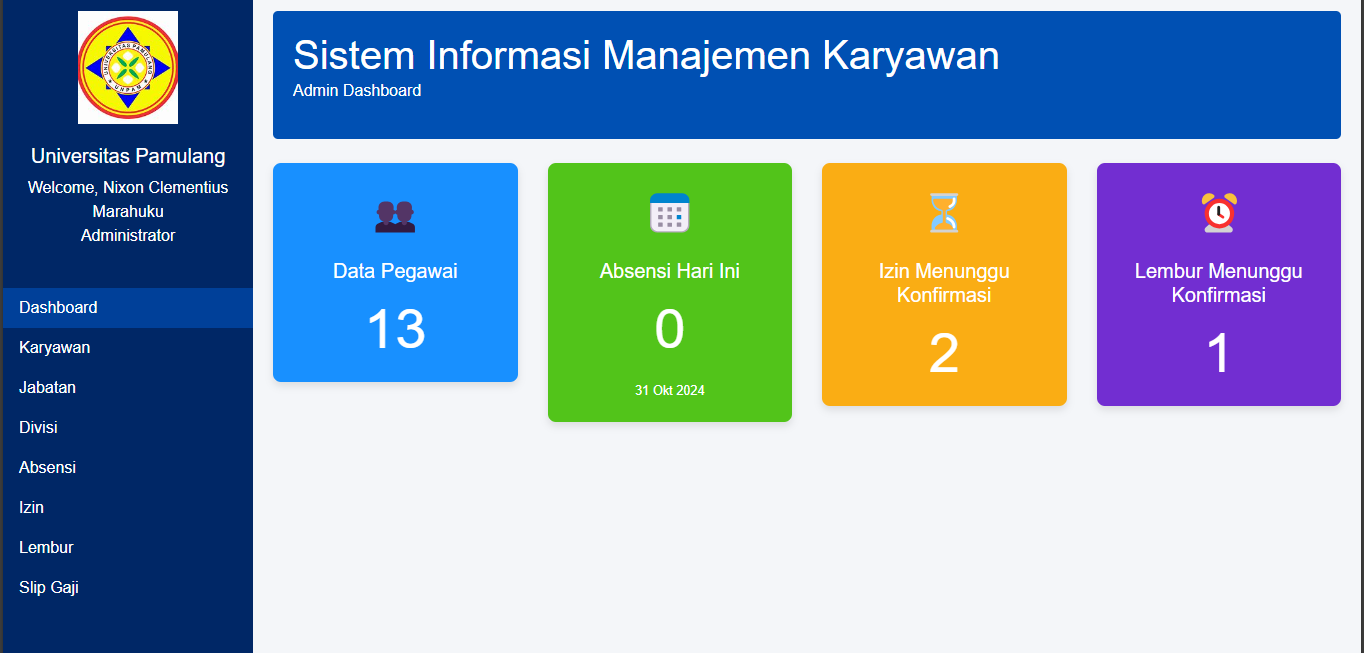Viewport: 1364px width, 653px height.
Task: Click the alarm clock icon on Lembur card
Action: point(1218,213)
